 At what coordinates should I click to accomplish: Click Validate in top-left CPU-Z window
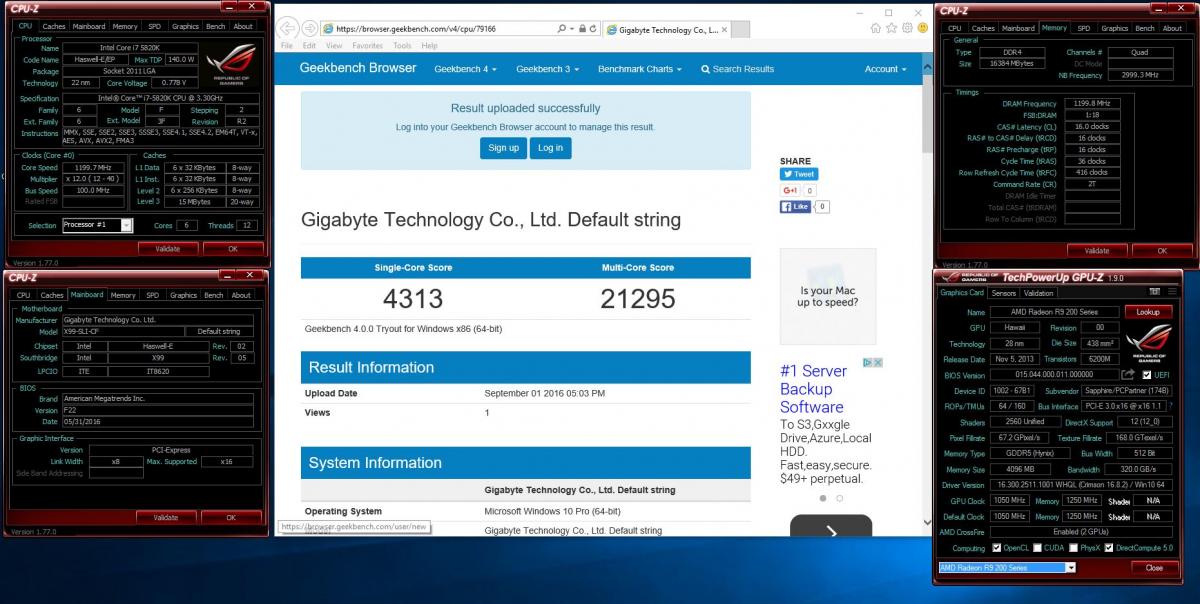click(167, 248)
